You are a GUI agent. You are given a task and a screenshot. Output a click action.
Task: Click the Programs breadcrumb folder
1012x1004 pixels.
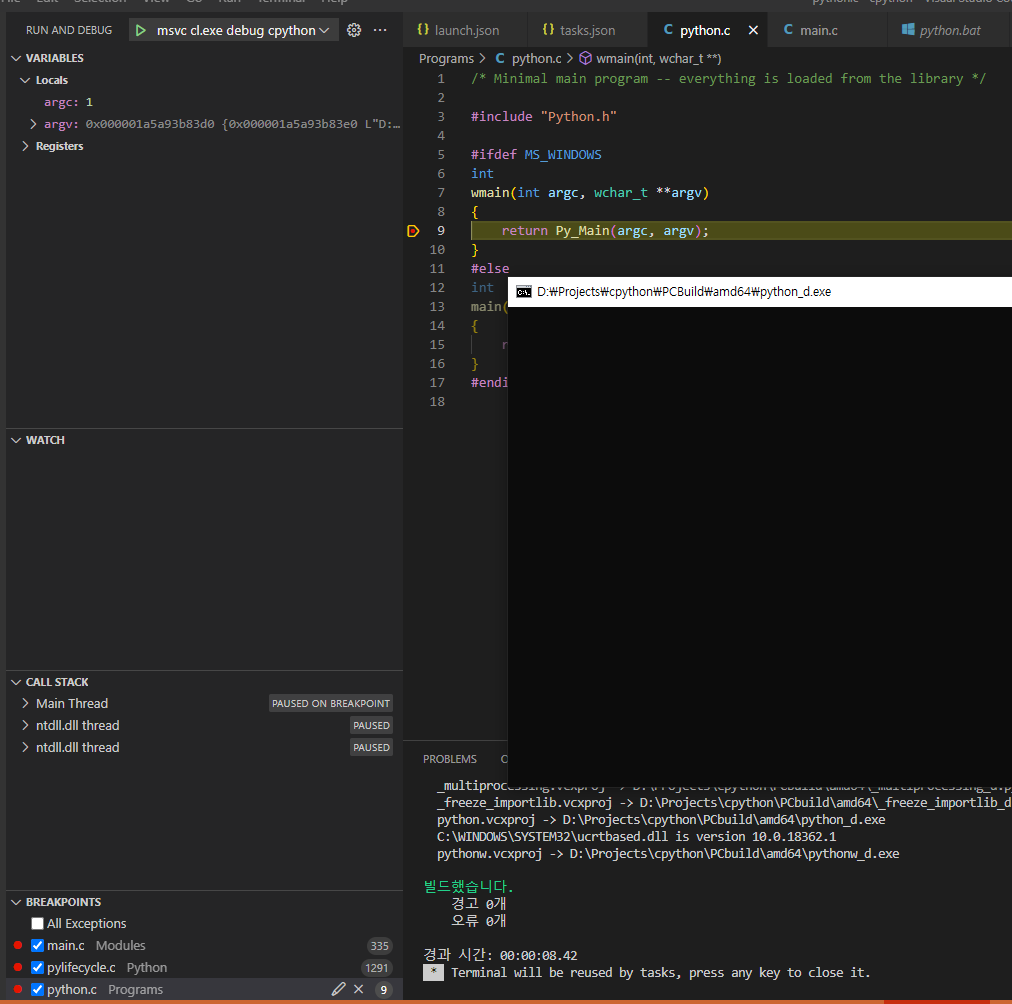click(446, 59)
